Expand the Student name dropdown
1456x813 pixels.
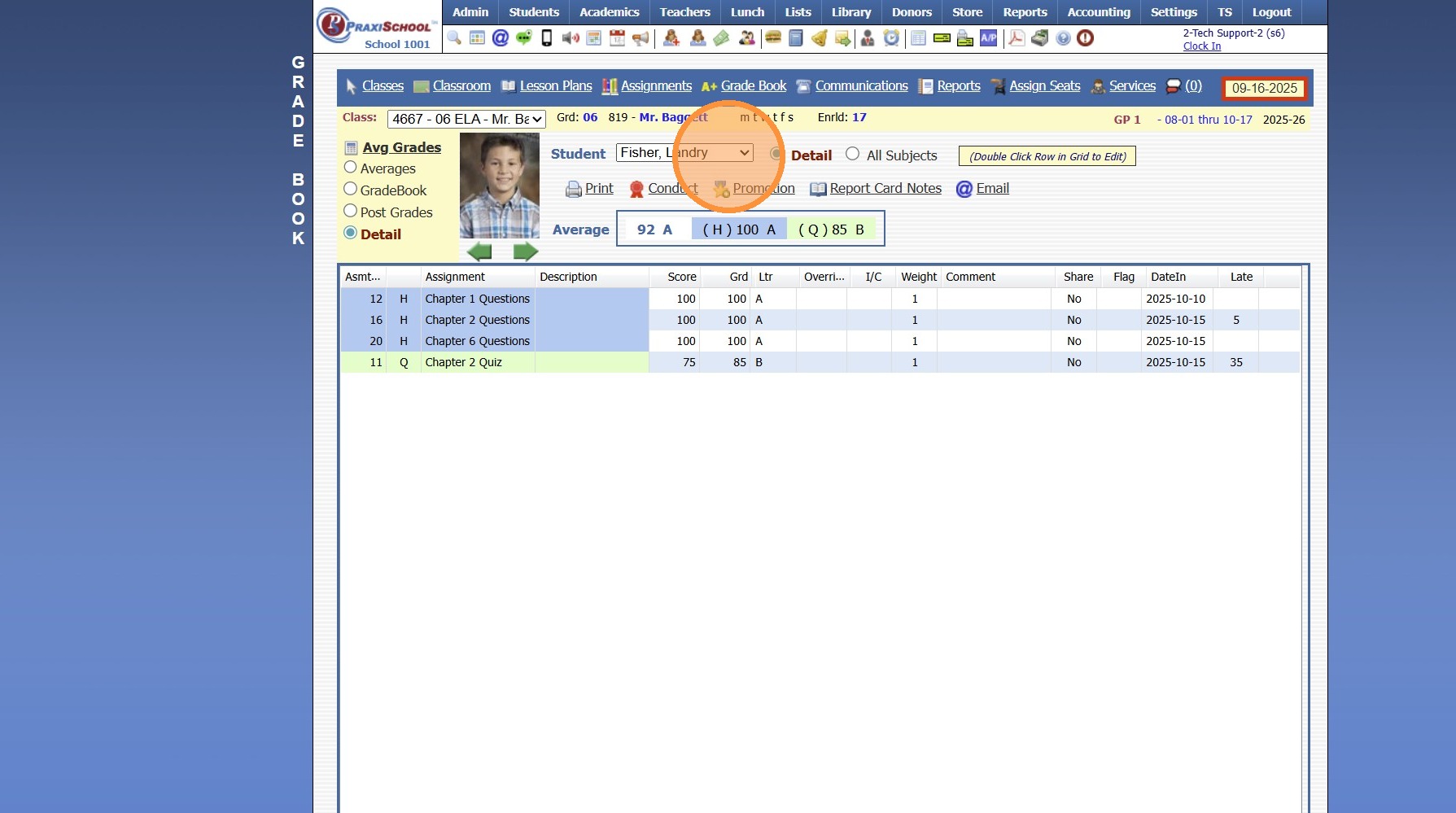click(684, 153)
